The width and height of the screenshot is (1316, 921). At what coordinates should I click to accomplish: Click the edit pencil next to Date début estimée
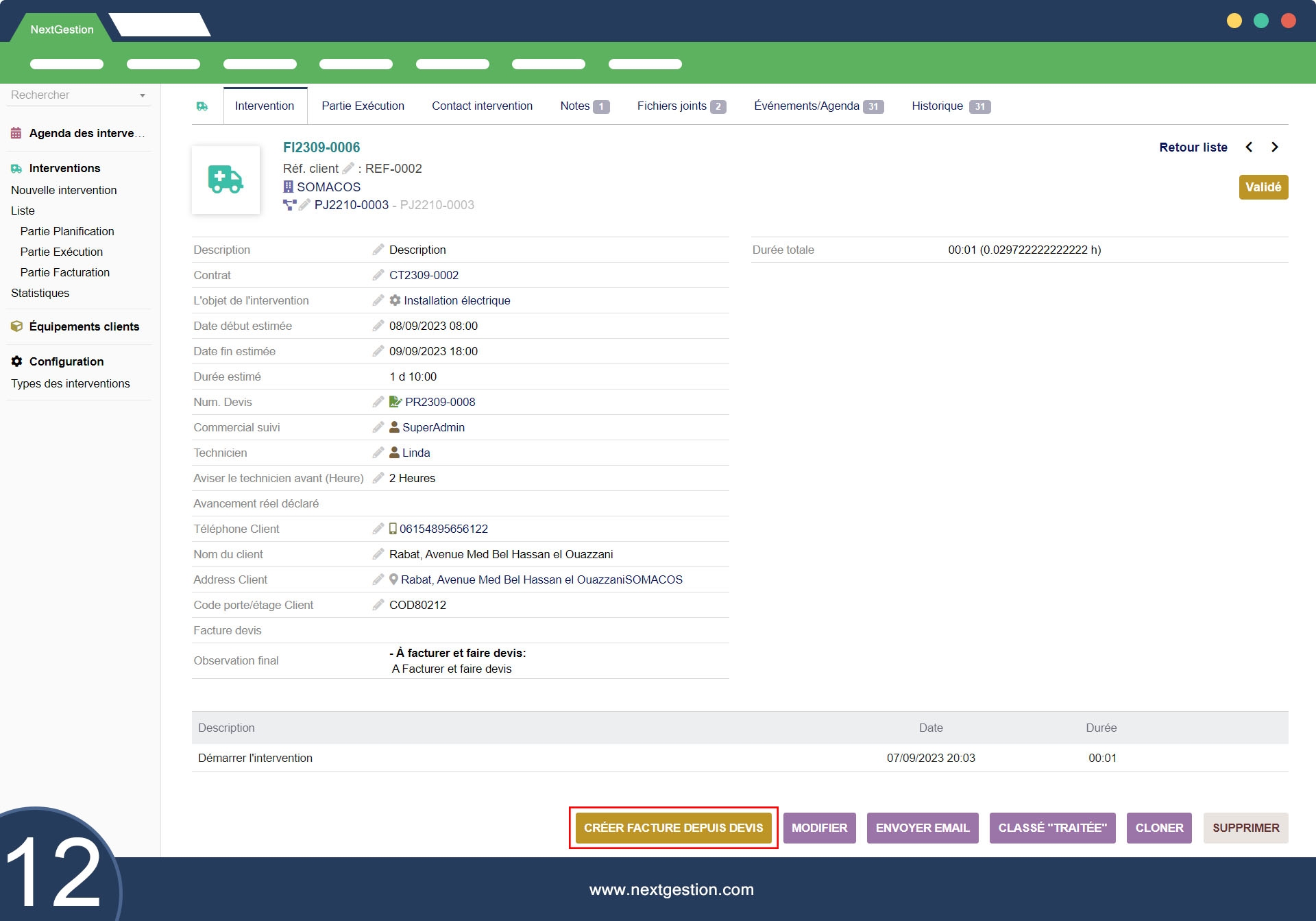[378, 326]
